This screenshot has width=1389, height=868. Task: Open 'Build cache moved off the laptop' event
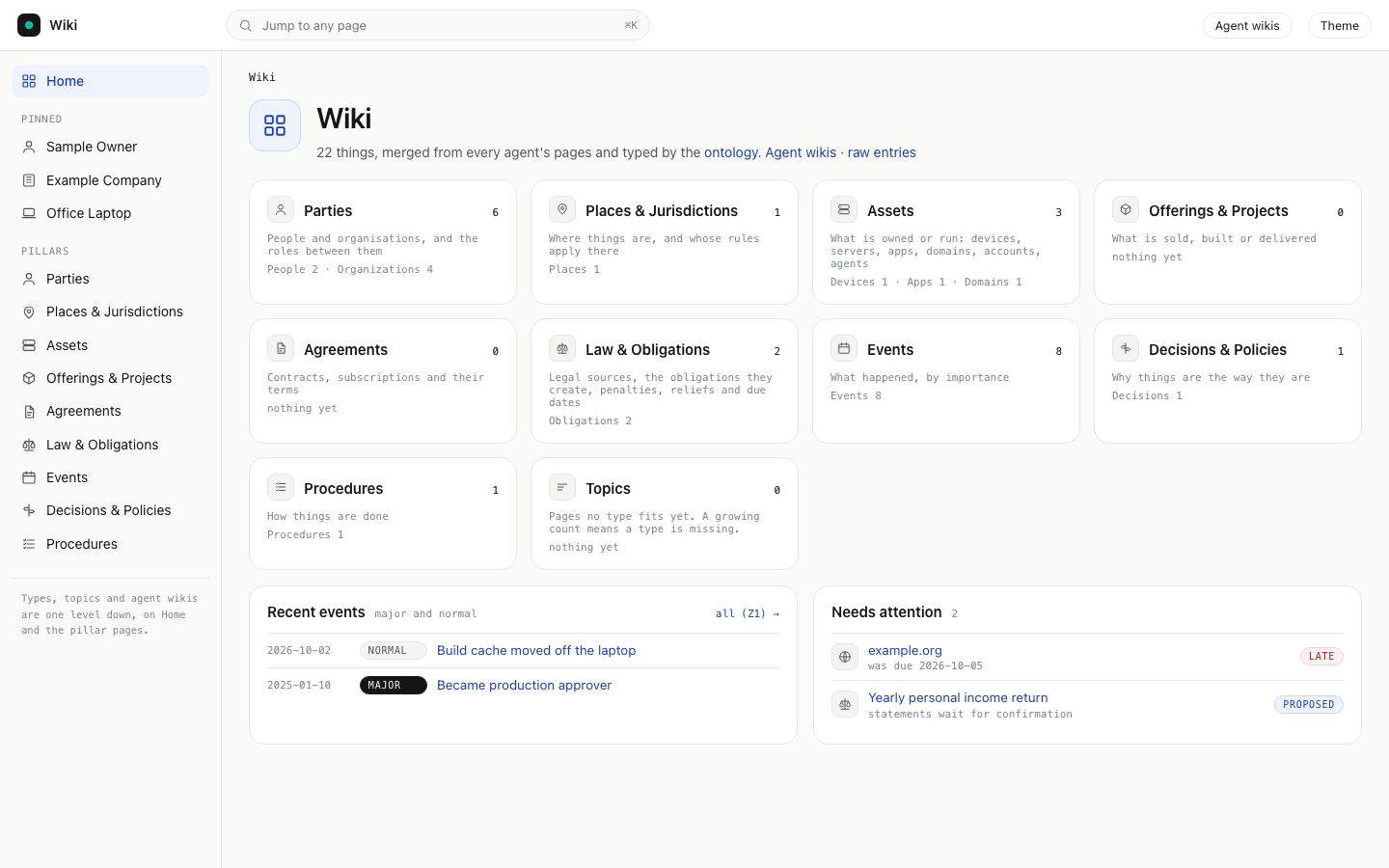[x=536, y=650]
